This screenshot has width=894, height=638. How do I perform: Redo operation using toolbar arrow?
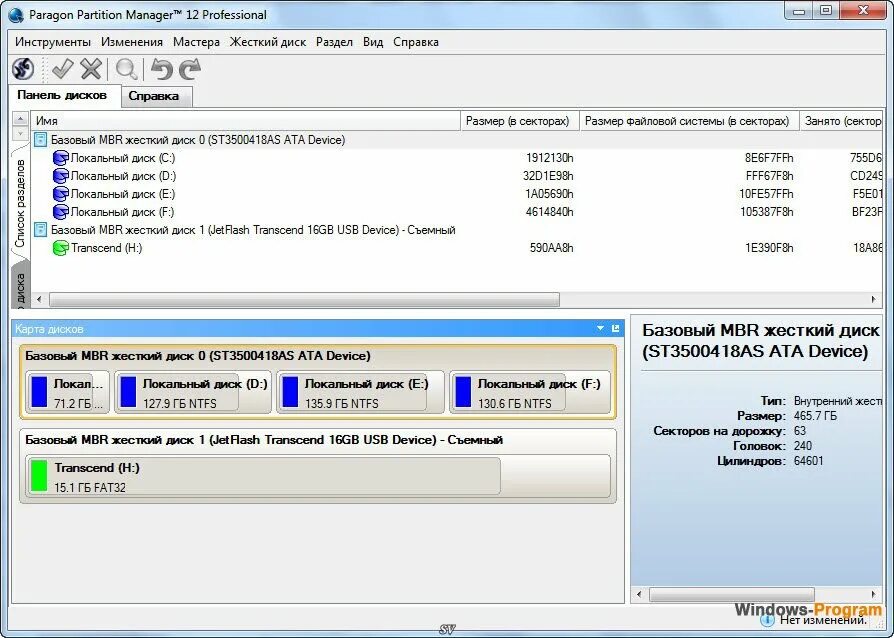[x=190, y=69]
